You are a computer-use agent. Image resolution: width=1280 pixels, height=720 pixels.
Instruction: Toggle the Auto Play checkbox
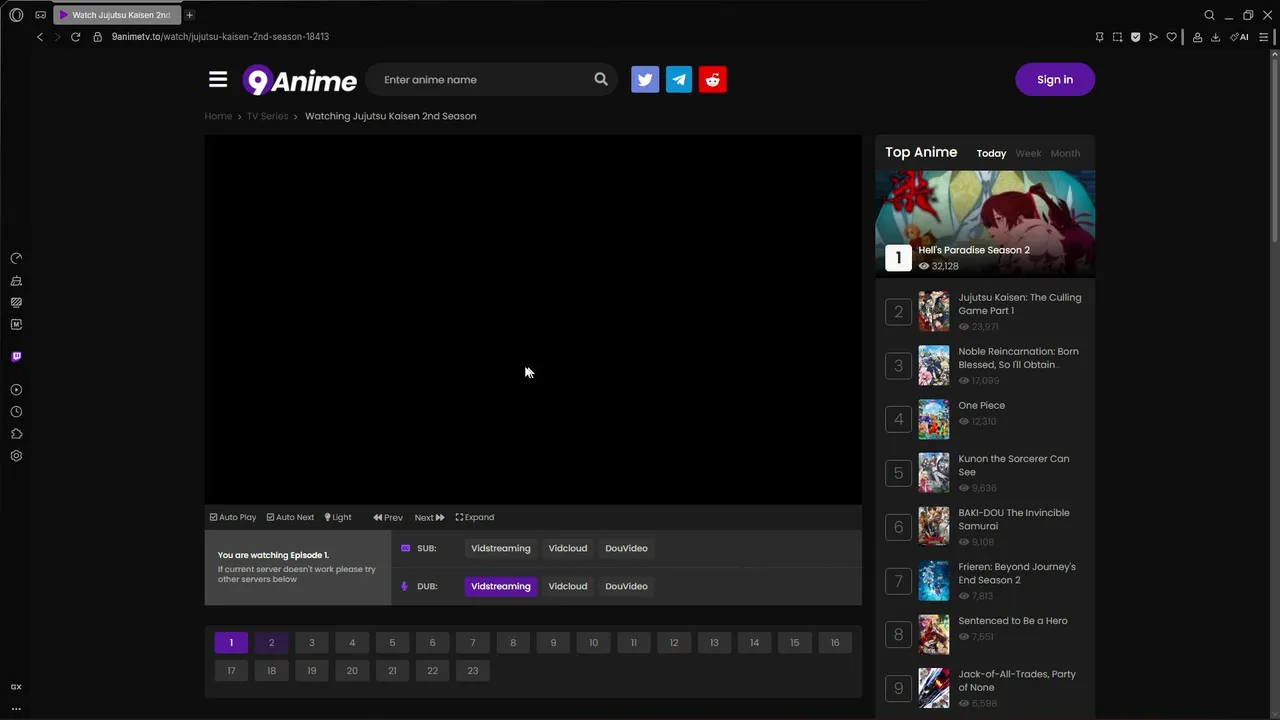[x=233, y=517]
